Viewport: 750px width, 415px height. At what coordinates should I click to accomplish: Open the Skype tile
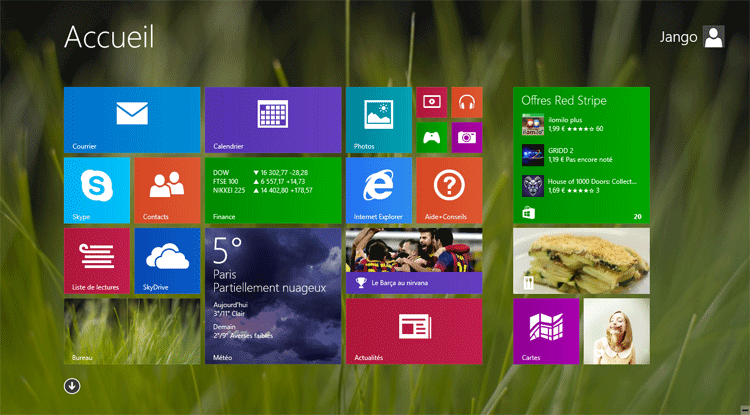pyautogui.click(x=96, y=189)
